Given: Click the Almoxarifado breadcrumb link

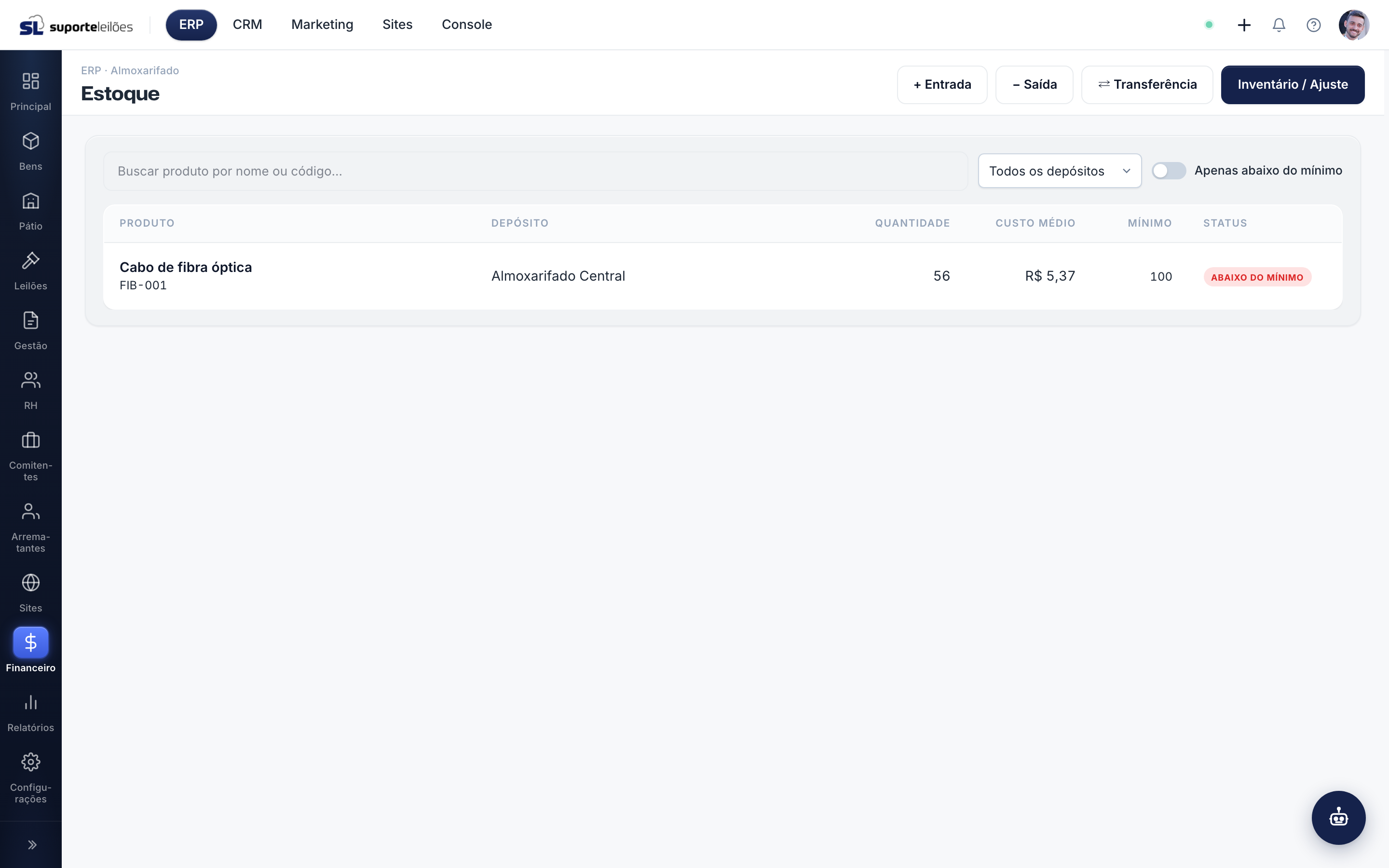Looking at the screenshot, I should point(145,70).
